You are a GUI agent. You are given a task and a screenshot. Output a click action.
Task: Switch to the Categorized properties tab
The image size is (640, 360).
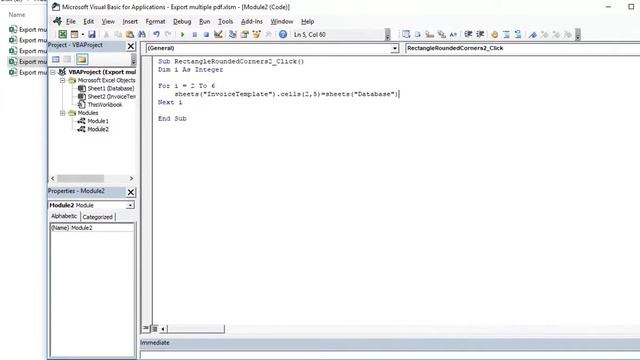pyautogui.click(x=98, y=217)
